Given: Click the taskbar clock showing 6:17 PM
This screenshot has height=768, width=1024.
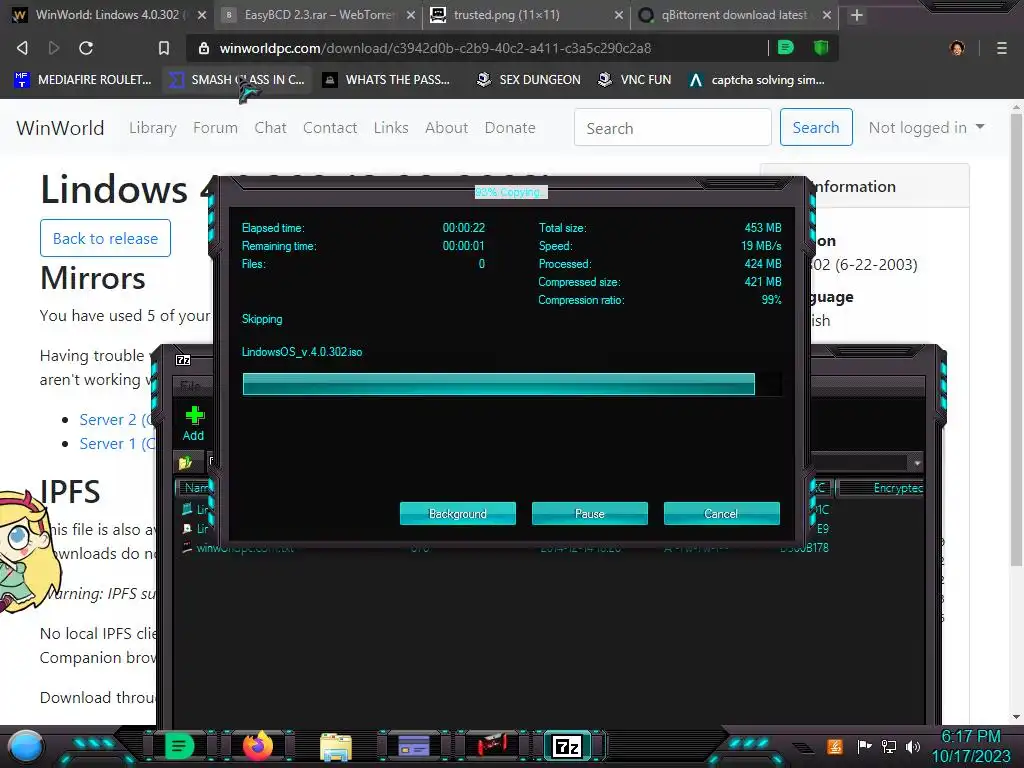Looking at the screenshot, I should pos(970,737).
